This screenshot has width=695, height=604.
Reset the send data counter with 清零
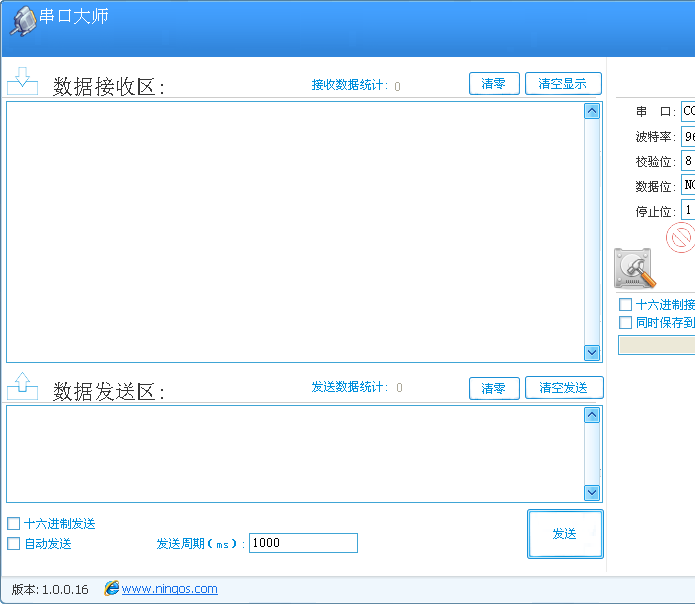pos(494,388)
